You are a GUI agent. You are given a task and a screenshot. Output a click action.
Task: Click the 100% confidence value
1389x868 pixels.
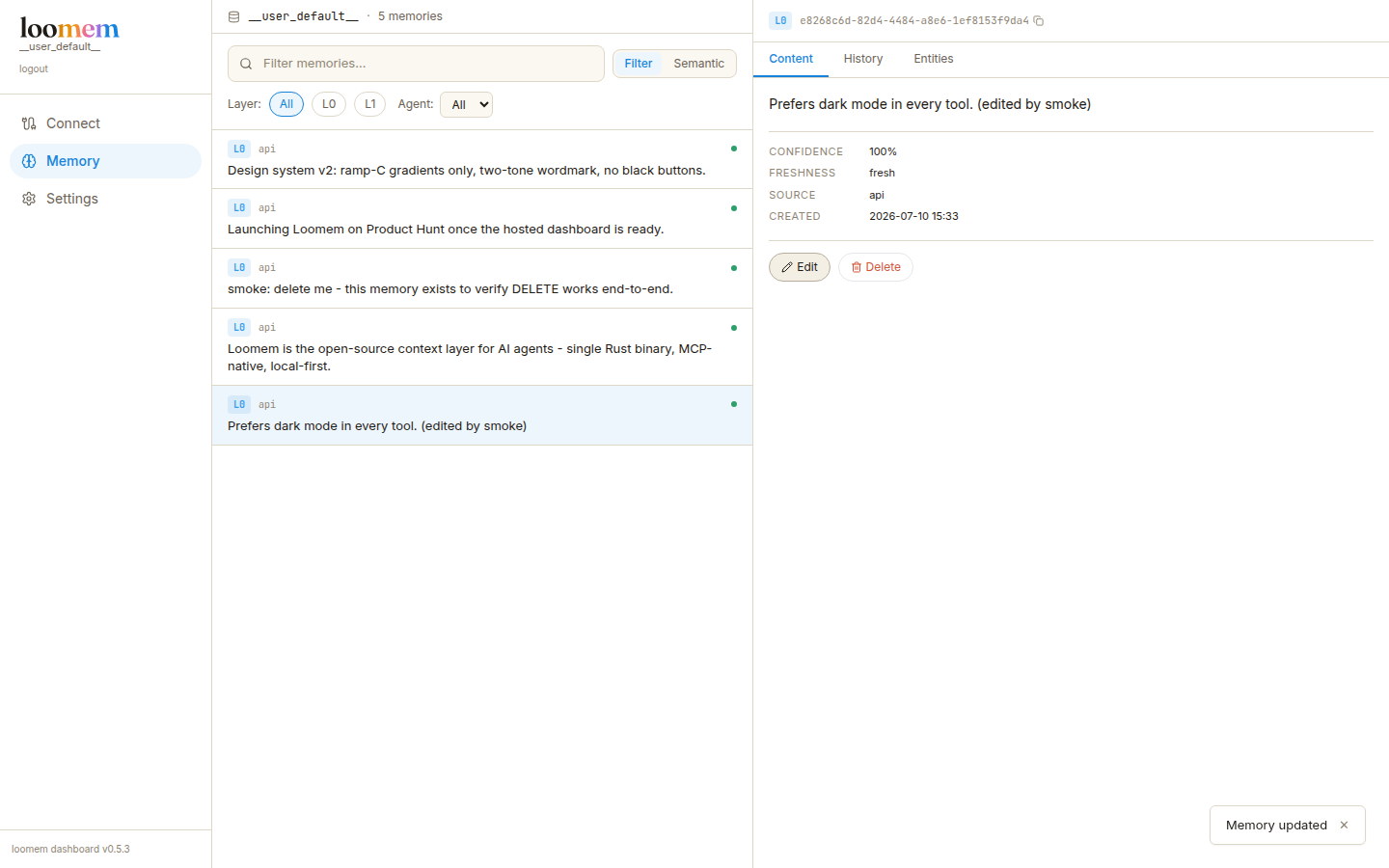coord(883,151)
